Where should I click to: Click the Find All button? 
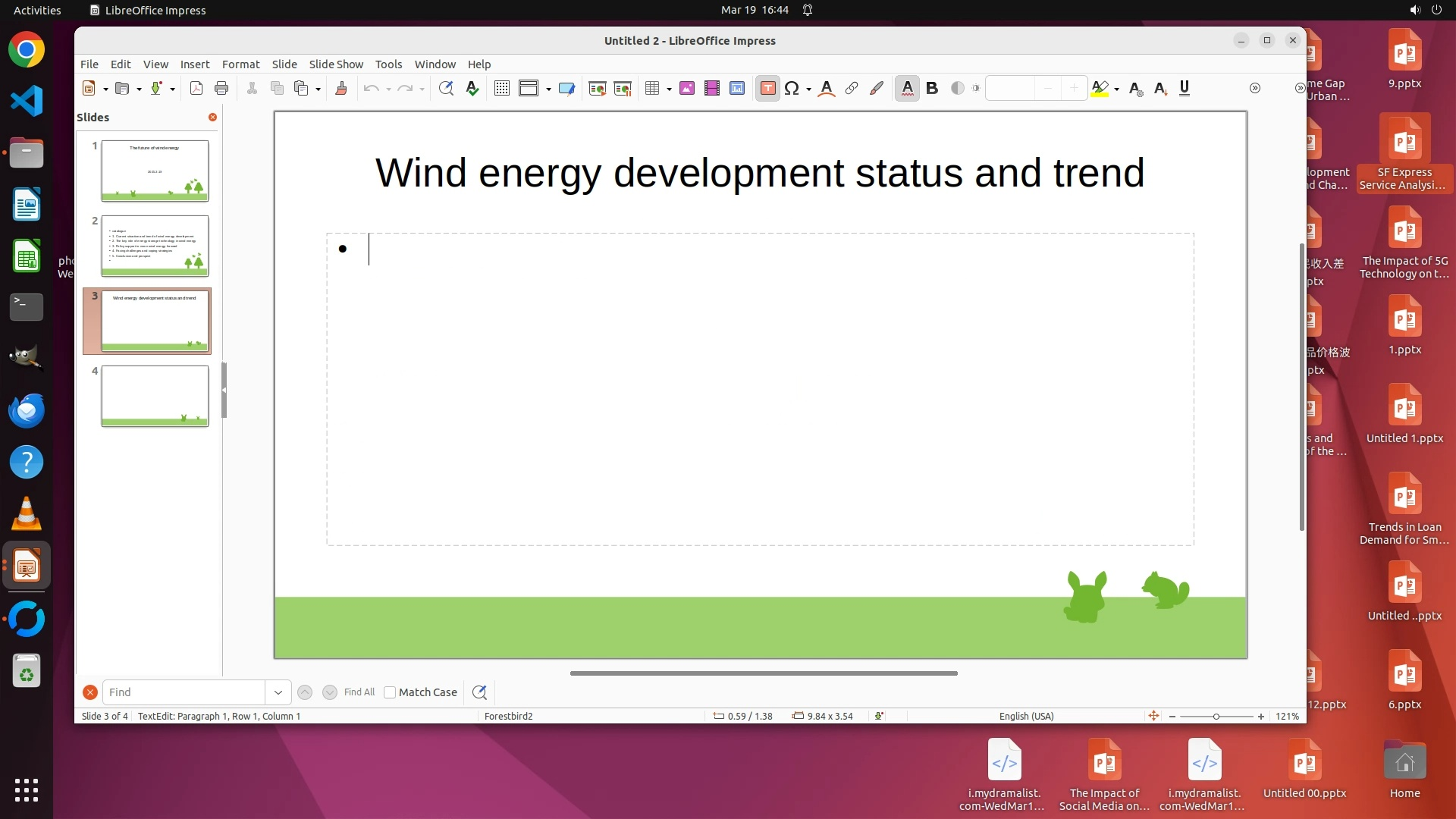click(359, 692)
